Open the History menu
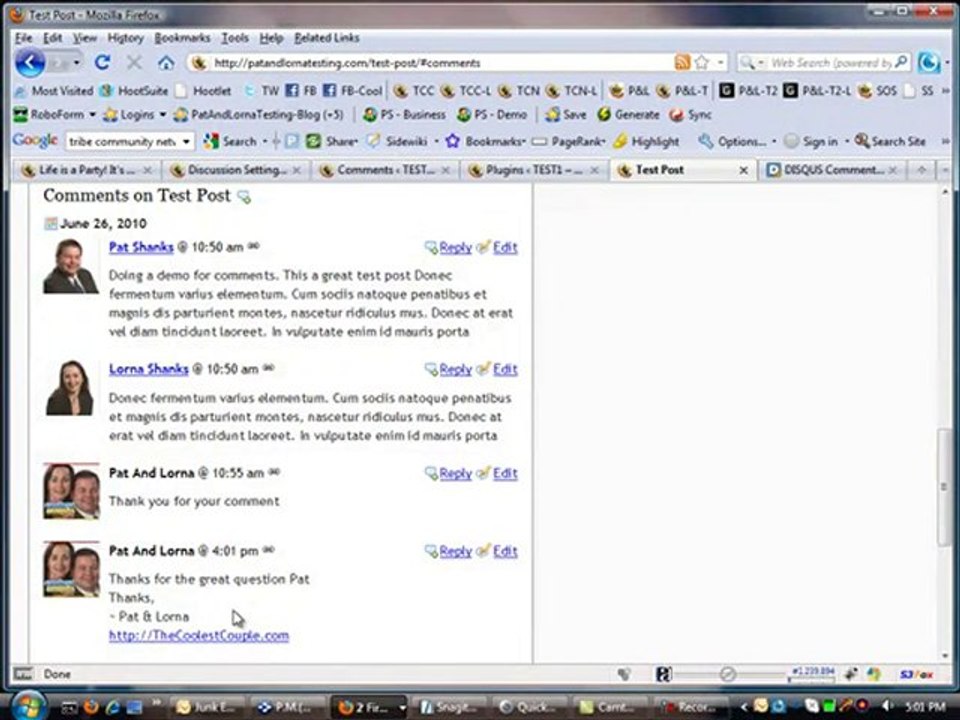960x720 pixels. (126, 38)
